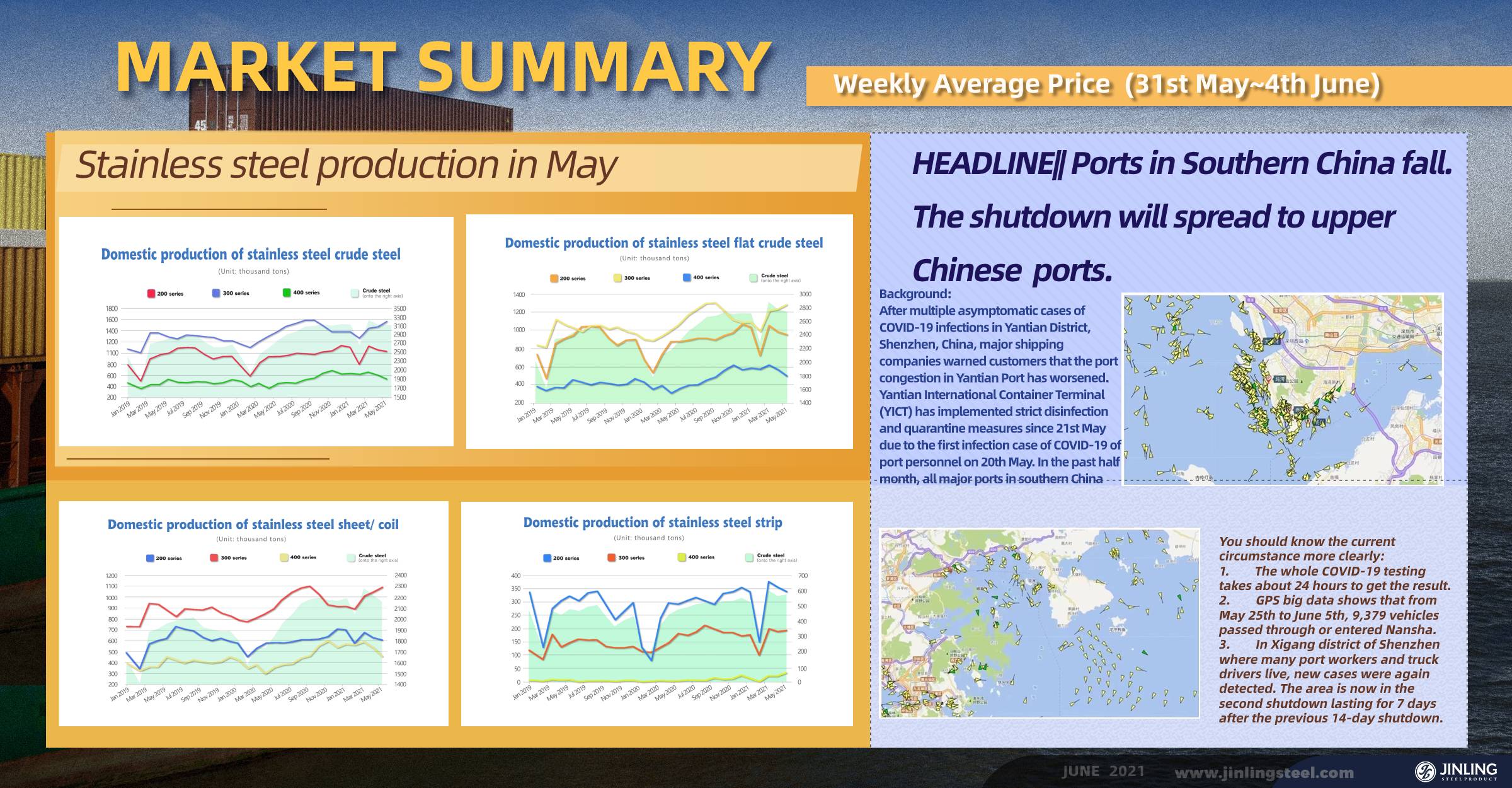Click the yellow 400 series swatch in sheet/coil chart
The height and width of the screenshot is (788, 1512).
click(x=284, y=557)
